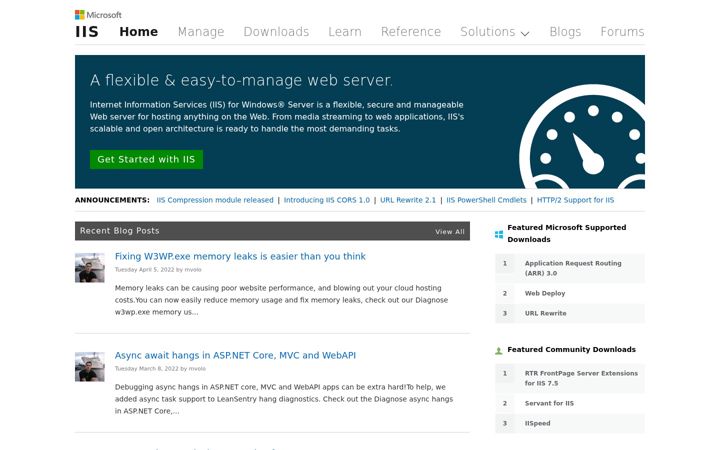This screenshot has width=720, height=450.
Task: Open the Learn menu item
Action: point(345,32)
